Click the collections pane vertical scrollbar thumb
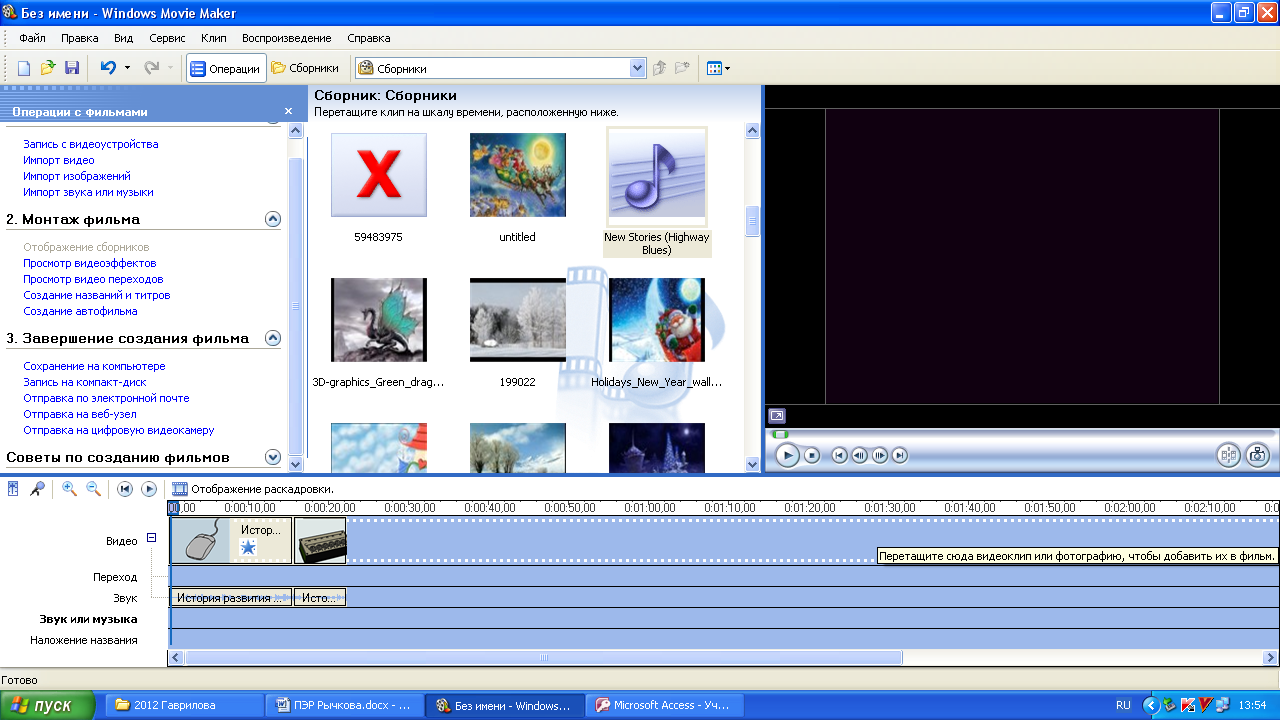This screenshot has width=1280, height=720. click(x=753, y=221)
